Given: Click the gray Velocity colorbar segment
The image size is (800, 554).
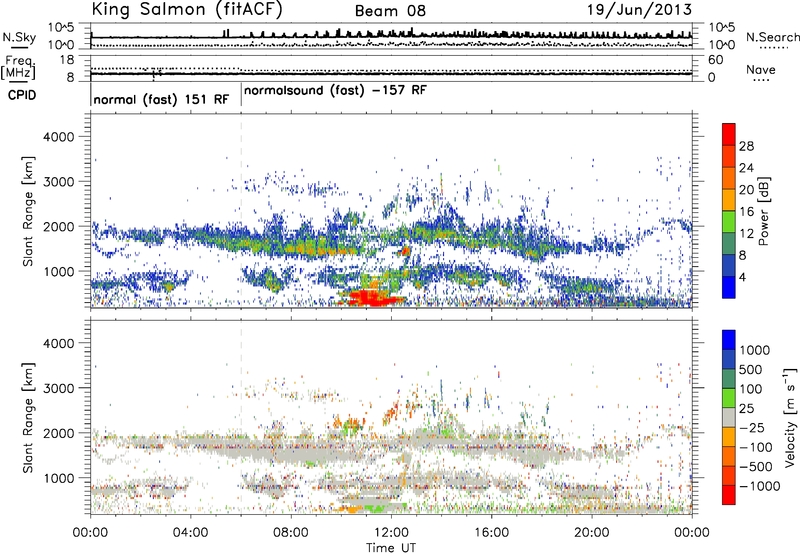Looking at the screenshot, I should point(729,417).
